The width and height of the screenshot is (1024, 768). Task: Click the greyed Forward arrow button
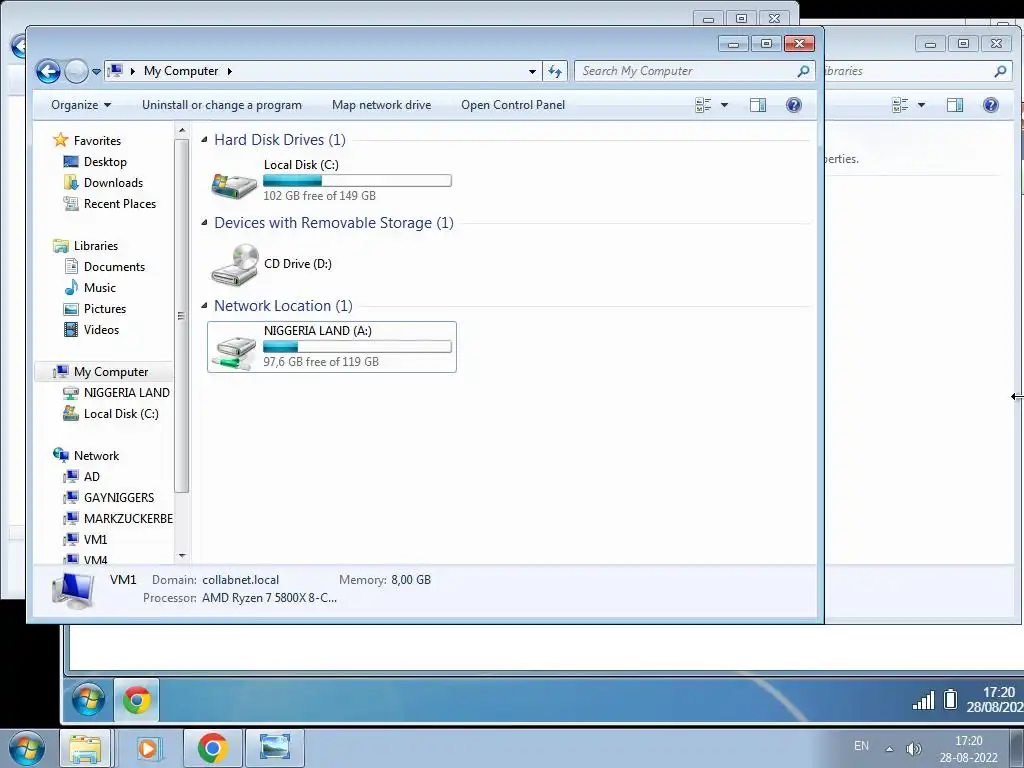click(76, 71)
